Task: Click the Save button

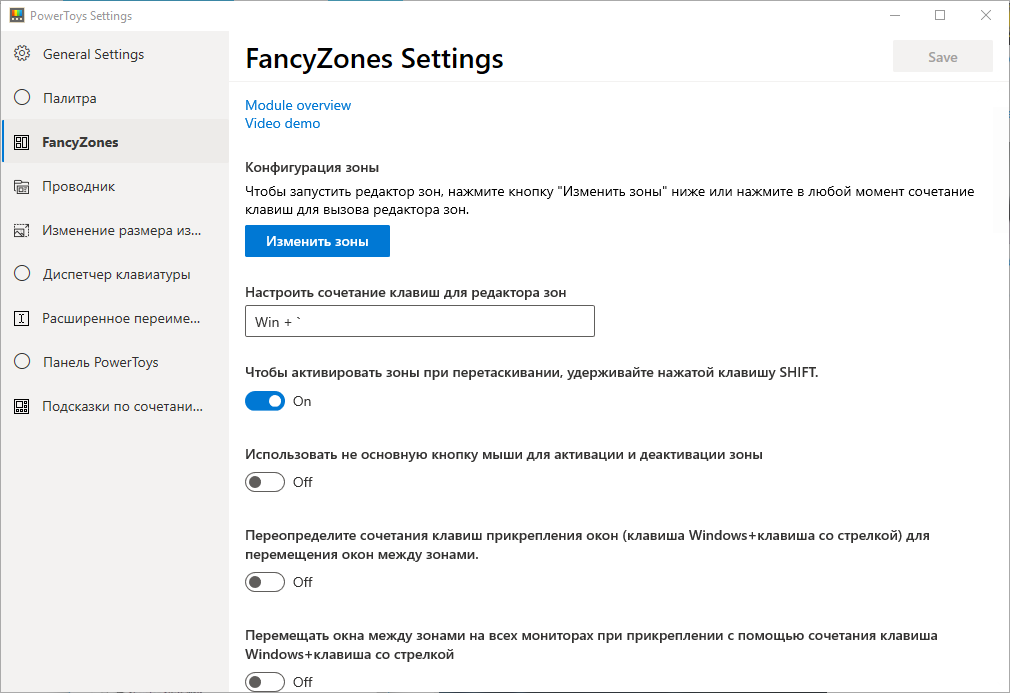Action: coord(942,57)
